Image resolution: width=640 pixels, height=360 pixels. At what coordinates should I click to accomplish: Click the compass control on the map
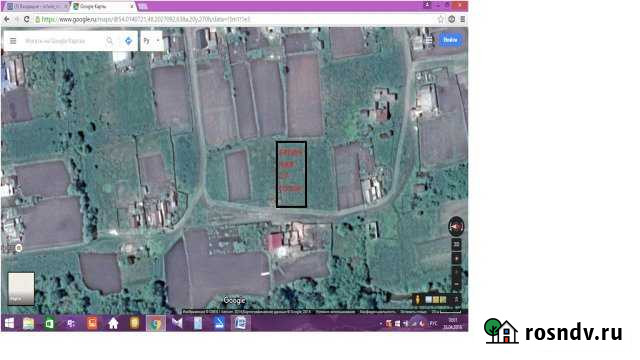coord(456,227)
